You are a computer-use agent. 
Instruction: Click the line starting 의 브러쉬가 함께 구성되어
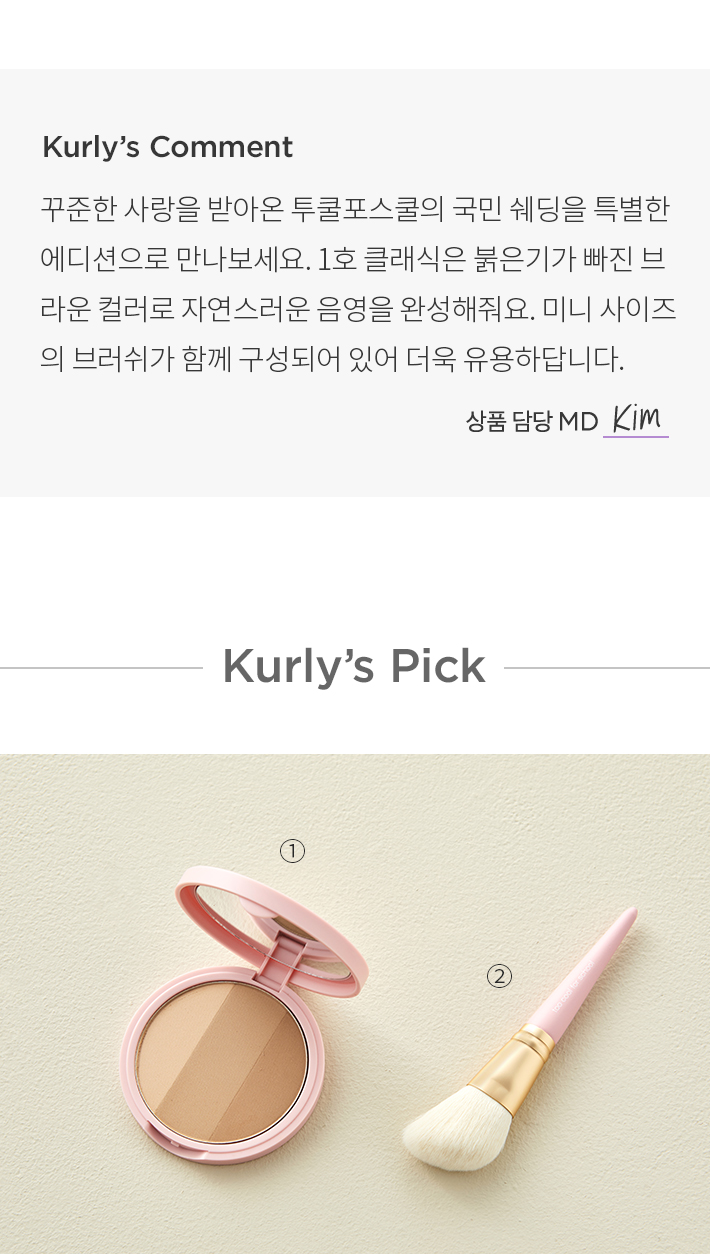pos(332,360)
